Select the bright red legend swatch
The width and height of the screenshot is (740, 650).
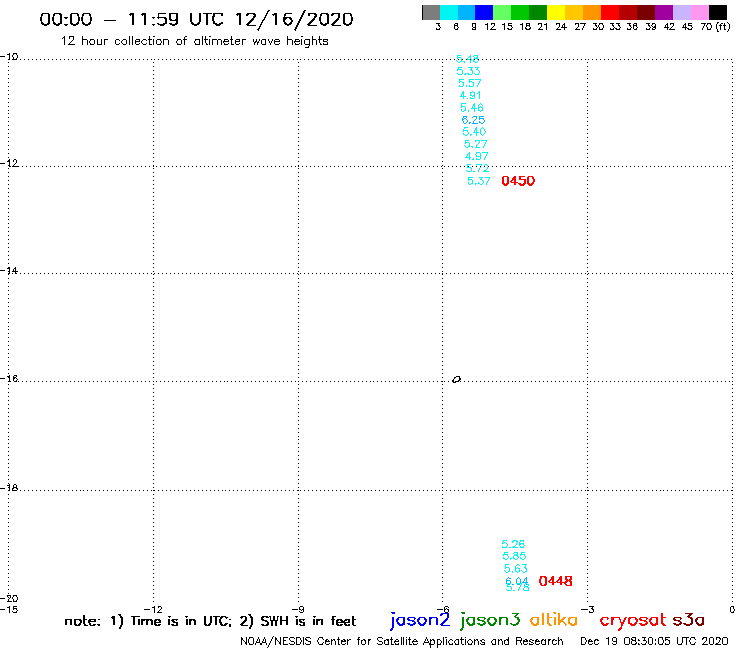point(610,12)
